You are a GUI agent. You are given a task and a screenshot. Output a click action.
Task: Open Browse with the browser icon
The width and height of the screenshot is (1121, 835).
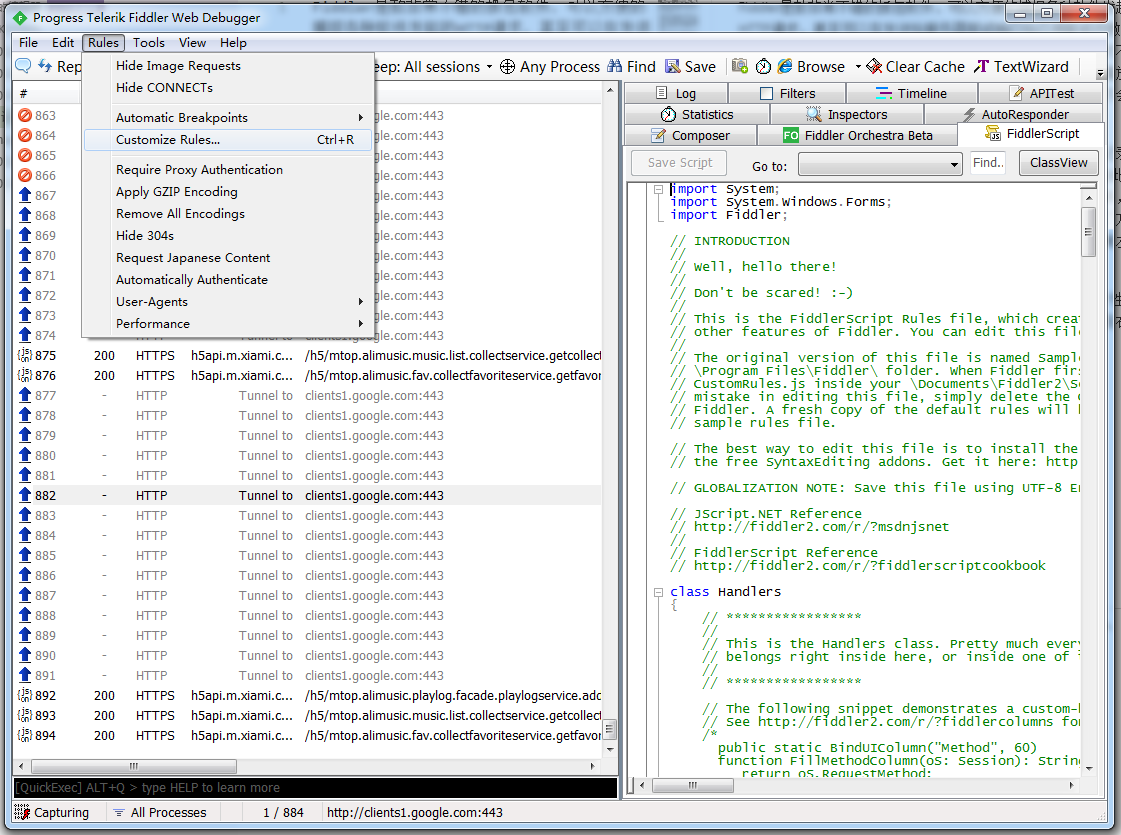[785, 67]
